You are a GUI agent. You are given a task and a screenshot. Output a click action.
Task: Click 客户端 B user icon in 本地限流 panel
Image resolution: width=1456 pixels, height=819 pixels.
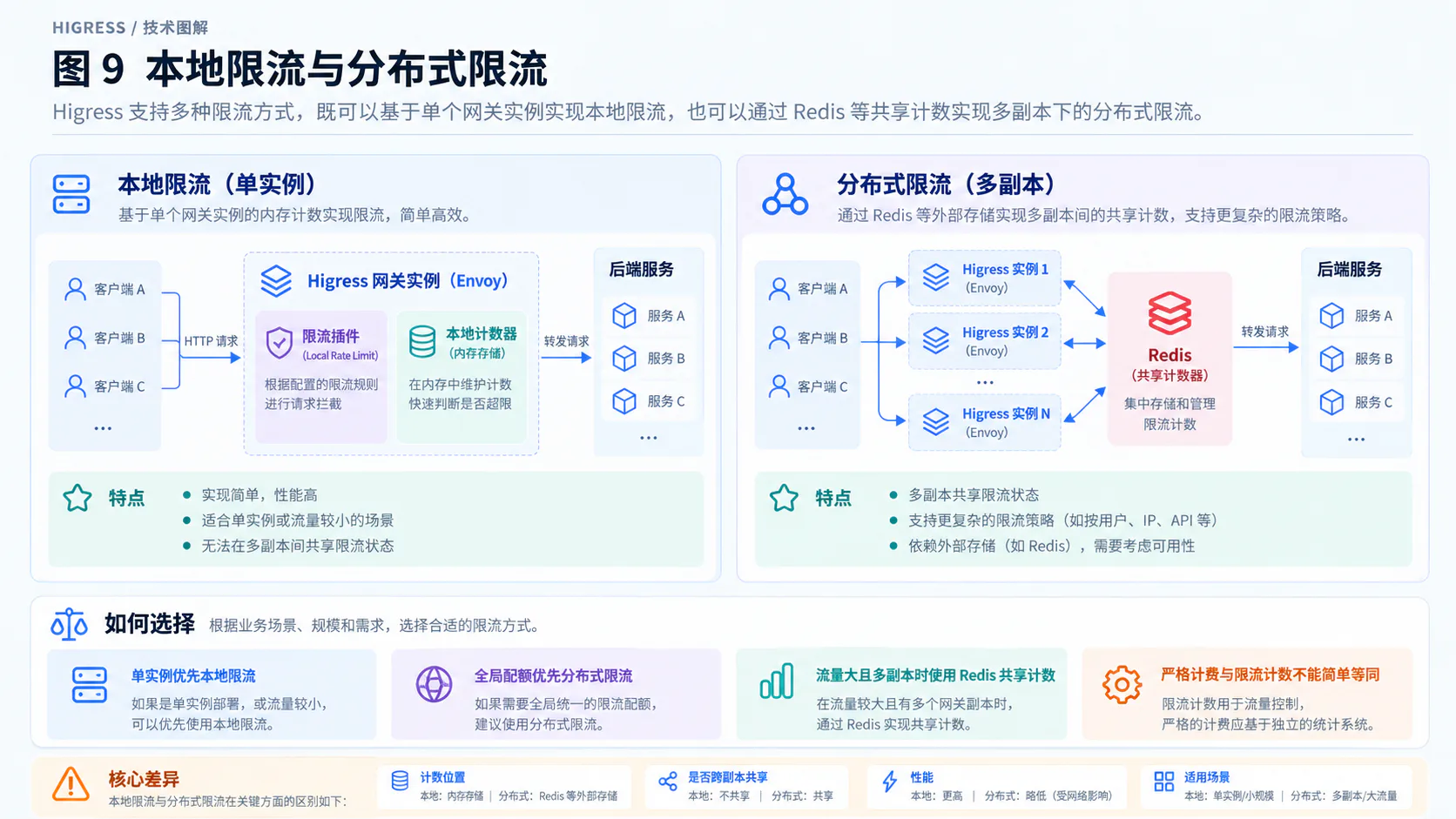[75, 338]
